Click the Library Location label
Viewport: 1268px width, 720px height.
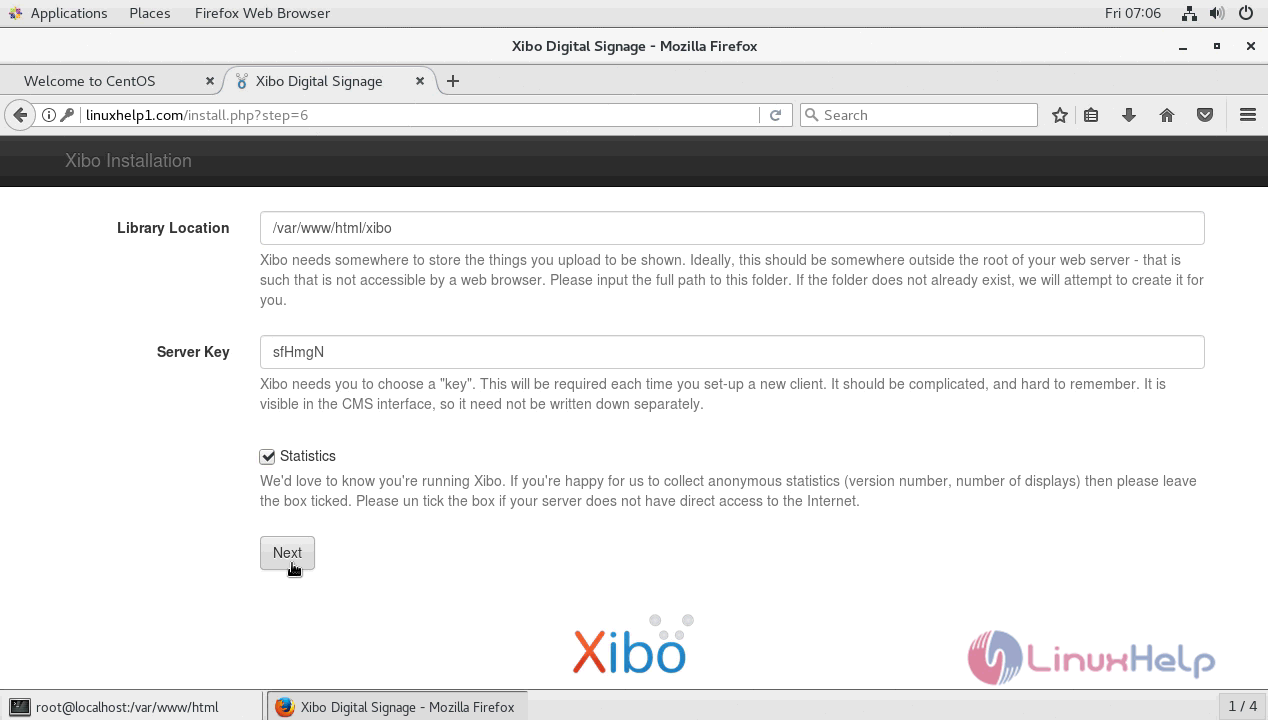tap(173, 228)
